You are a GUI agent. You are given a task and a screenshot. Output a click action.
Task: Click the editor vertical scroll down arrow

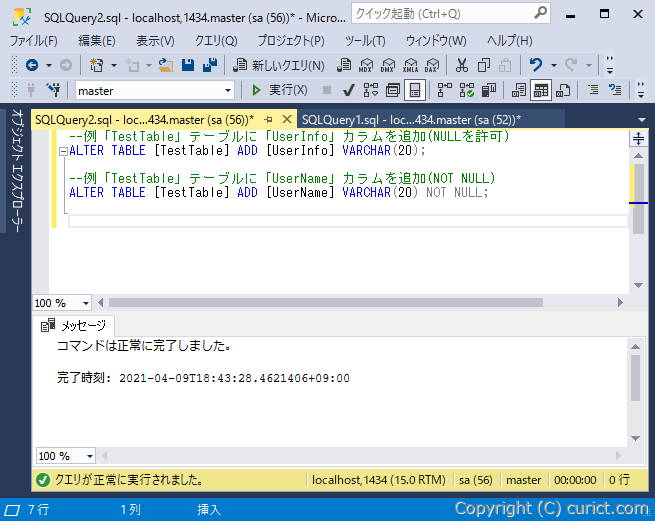tap(638, 285)
